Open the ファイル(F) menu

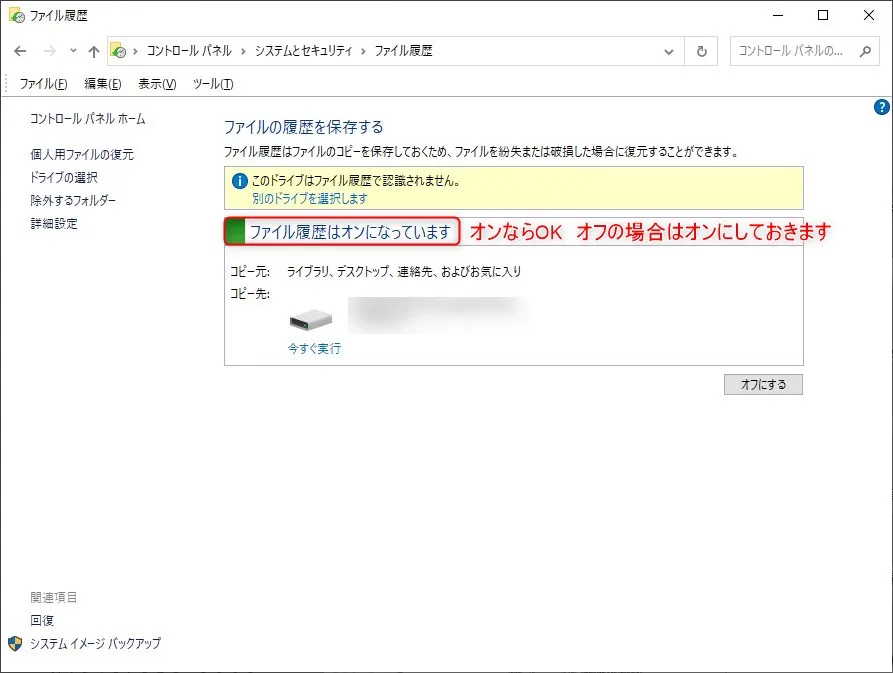pyautogui.click(x=43, y=84)
